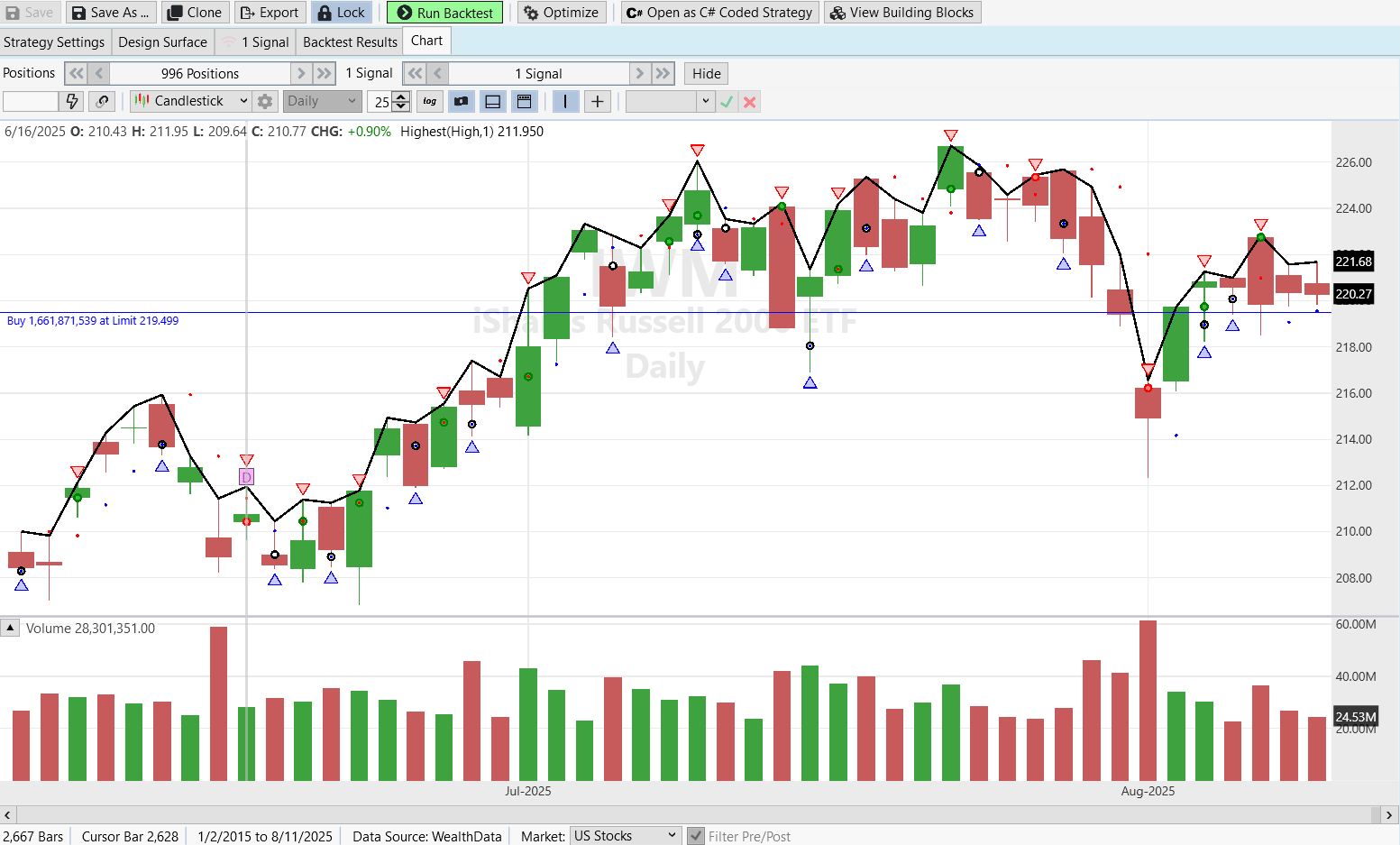Open the Candlestick chart type dropdown
Image resolution: width=1400 pixels, height=845 pixels.
click(x=190, y=102)
